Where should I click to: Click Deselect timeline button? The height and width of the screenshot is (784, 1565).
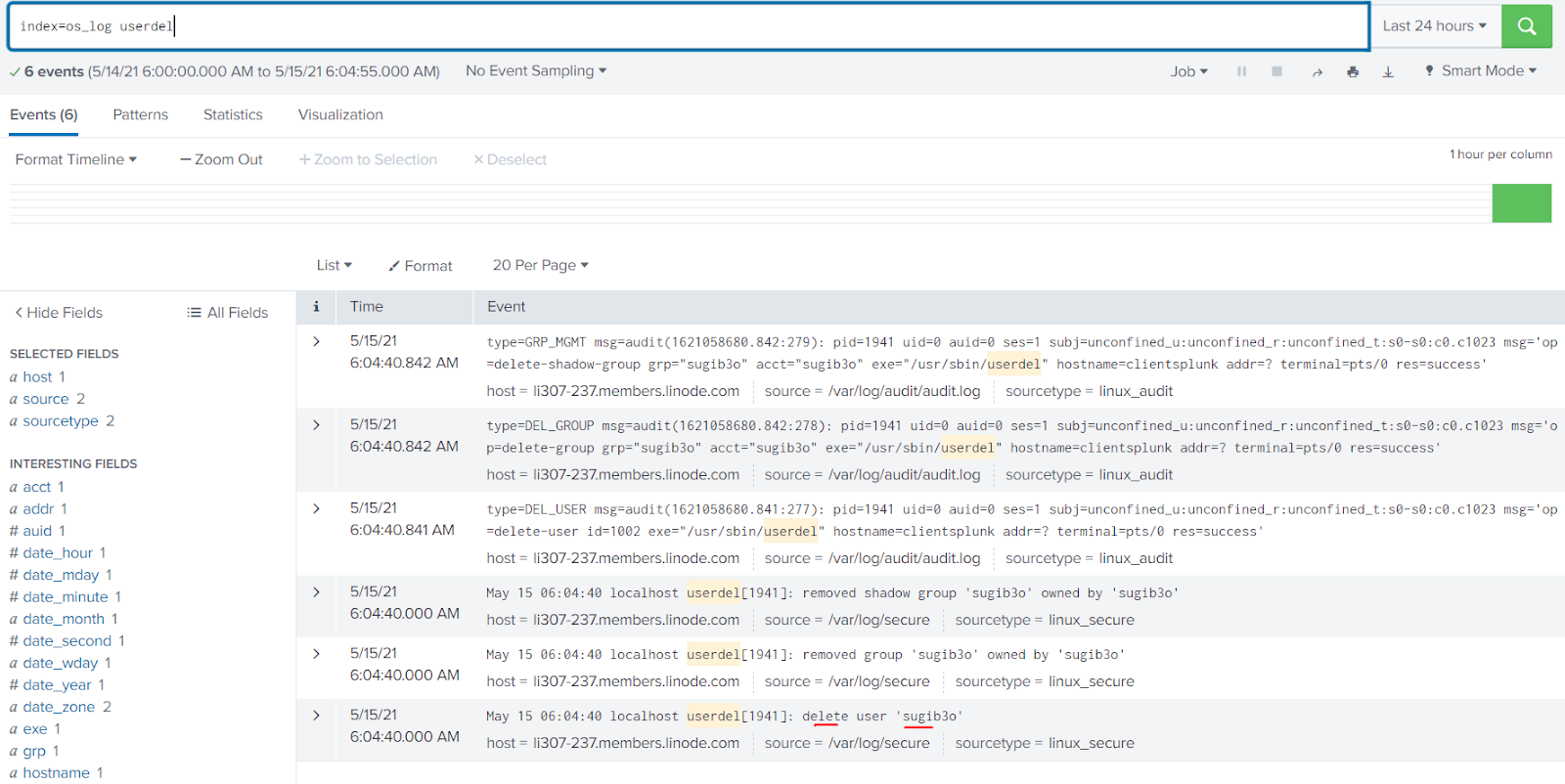510,159
